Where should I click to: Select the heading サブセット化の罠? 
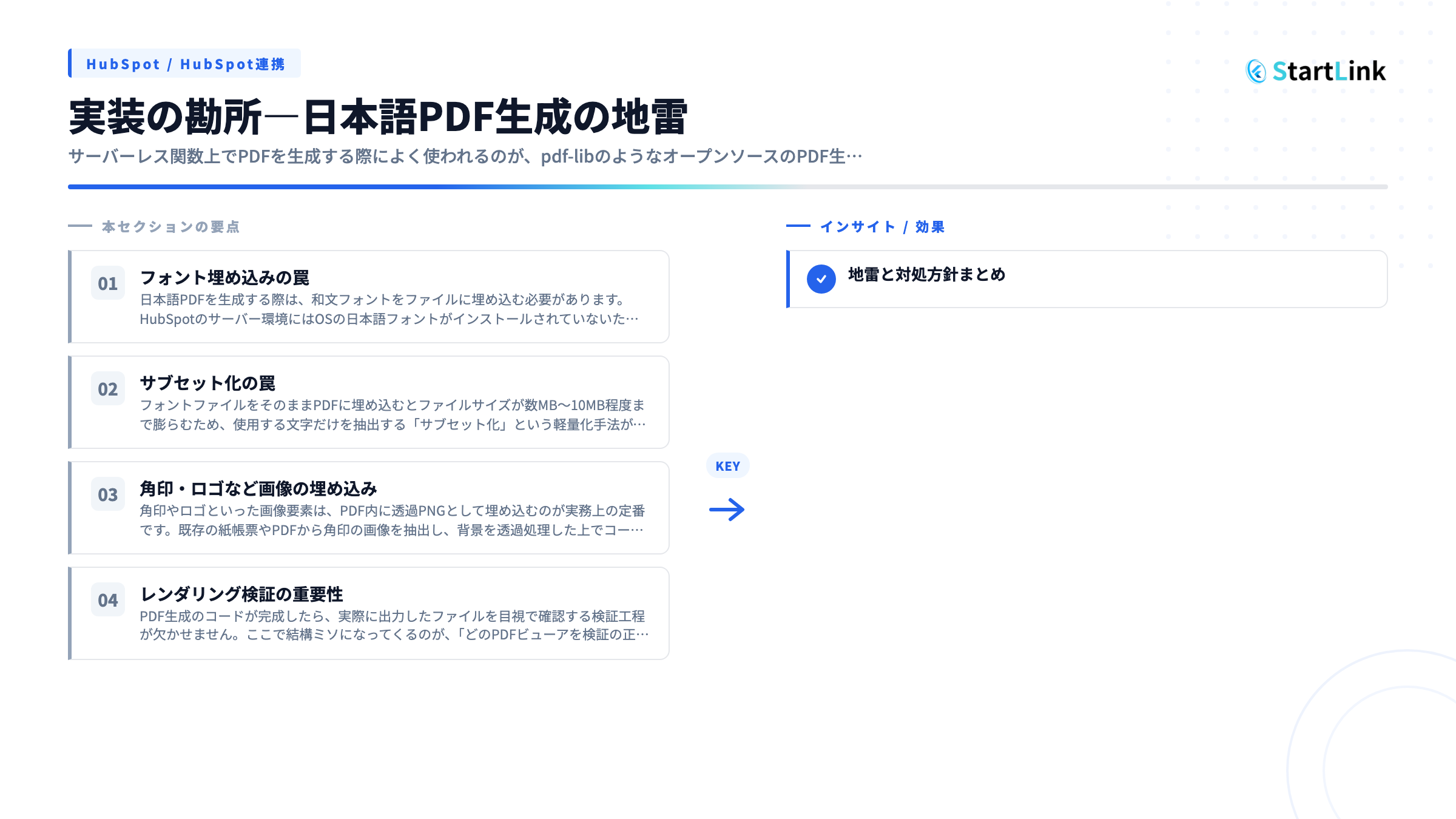point(207,383)
